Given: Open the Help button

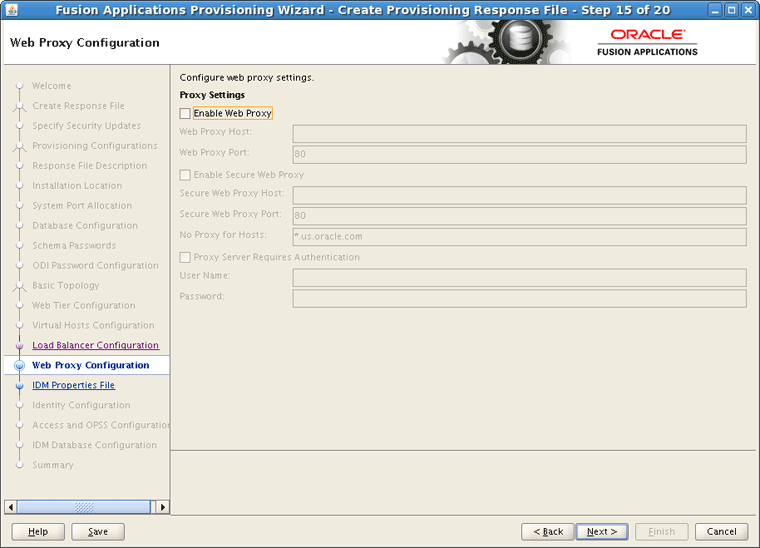Looking at the screenshot, I should (38, 532).
